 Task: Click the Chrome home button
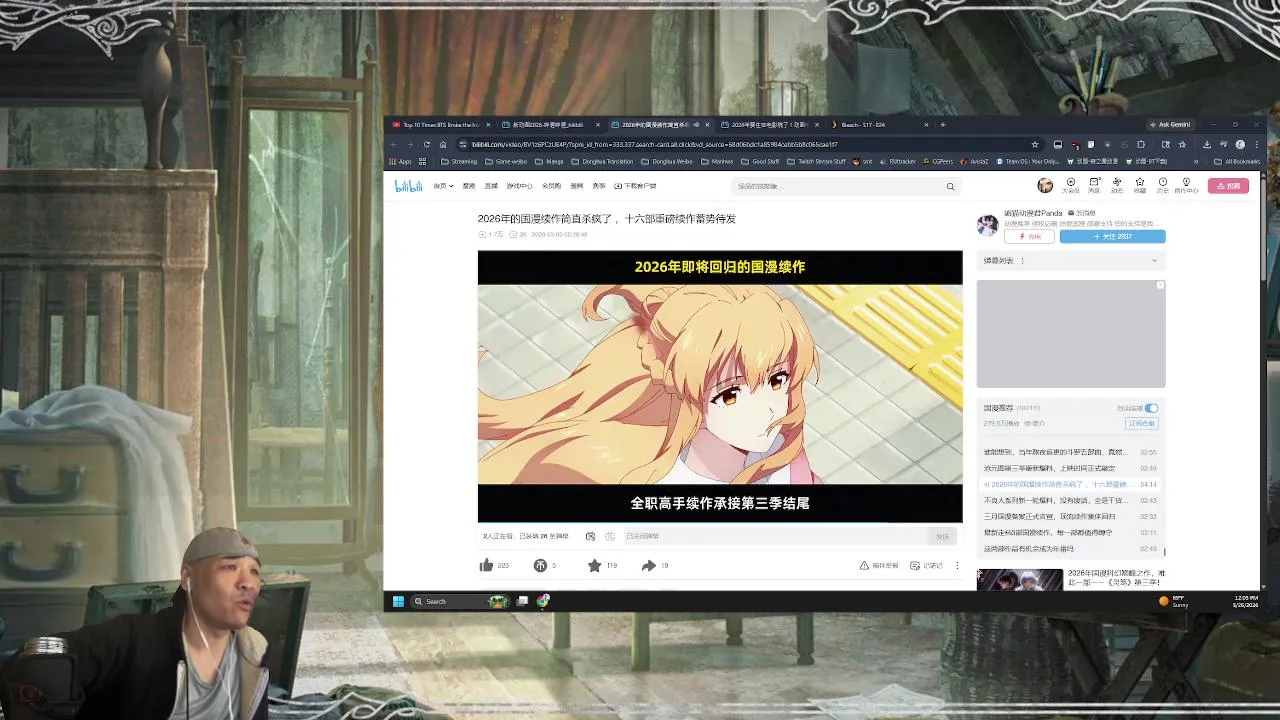443,144
